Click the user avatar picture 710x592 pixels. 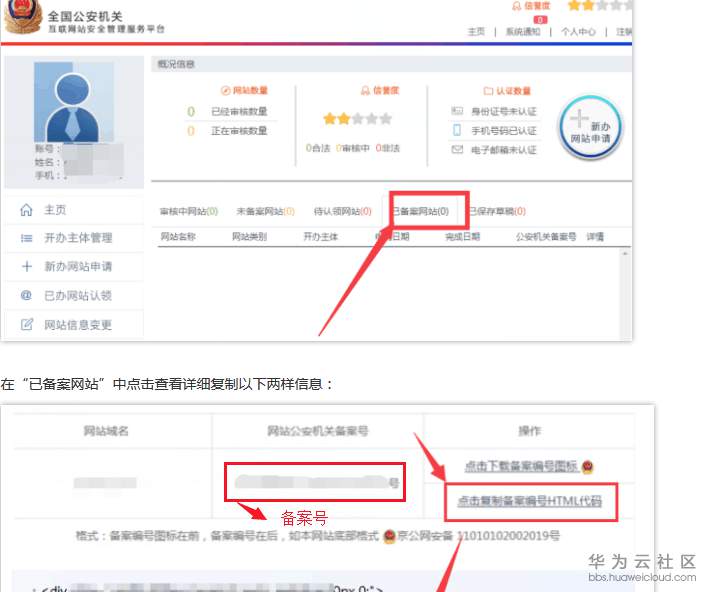click(73, 102)
